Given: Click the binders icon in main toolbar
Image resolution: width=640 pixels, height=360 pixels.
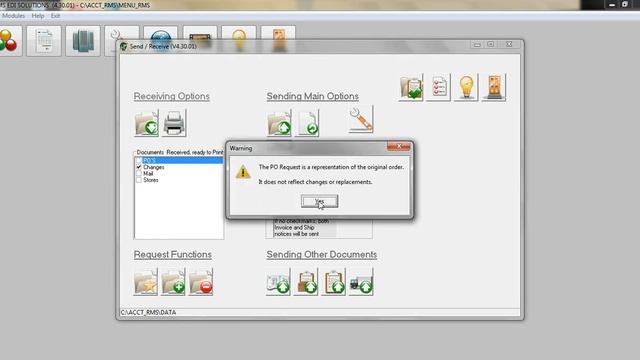Looking at the screenshot, I should coord(83,41).
